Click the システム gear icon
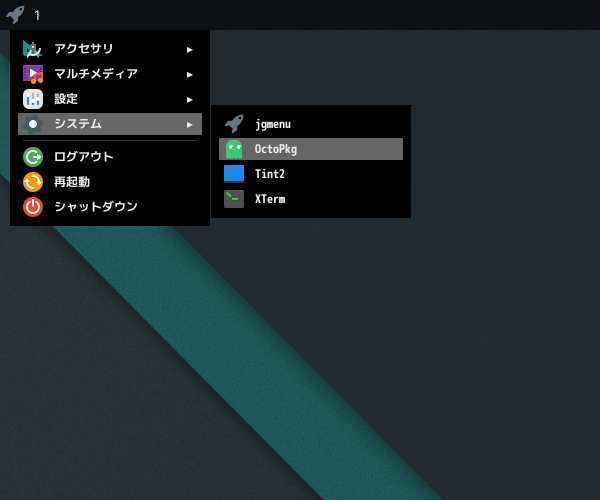 click(x=33, y=124)
